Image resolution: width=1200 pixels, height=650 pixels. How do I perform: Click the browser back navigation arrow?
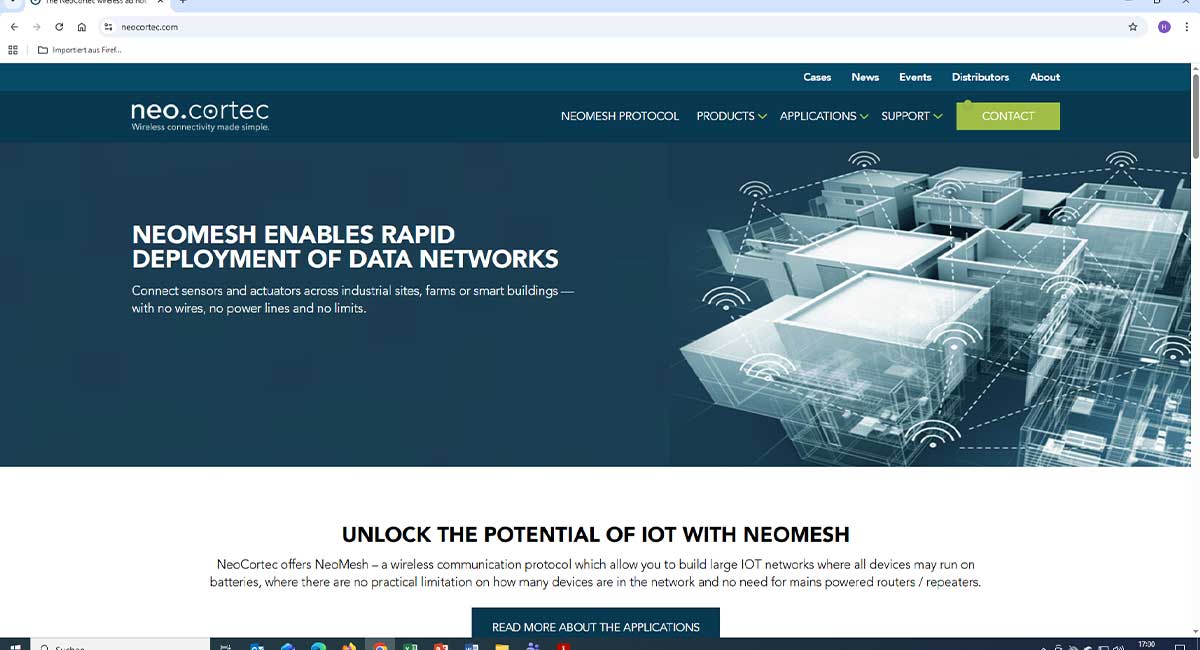pyautogui.click(x=13, y=27)
